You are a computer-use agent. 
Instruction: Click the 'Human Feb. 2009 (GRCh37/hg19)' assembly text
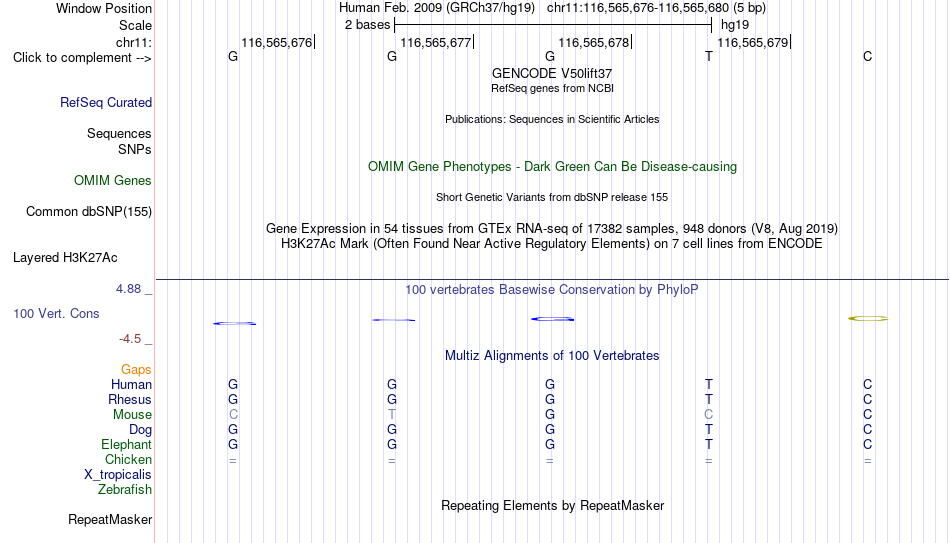tap(437, 8)
